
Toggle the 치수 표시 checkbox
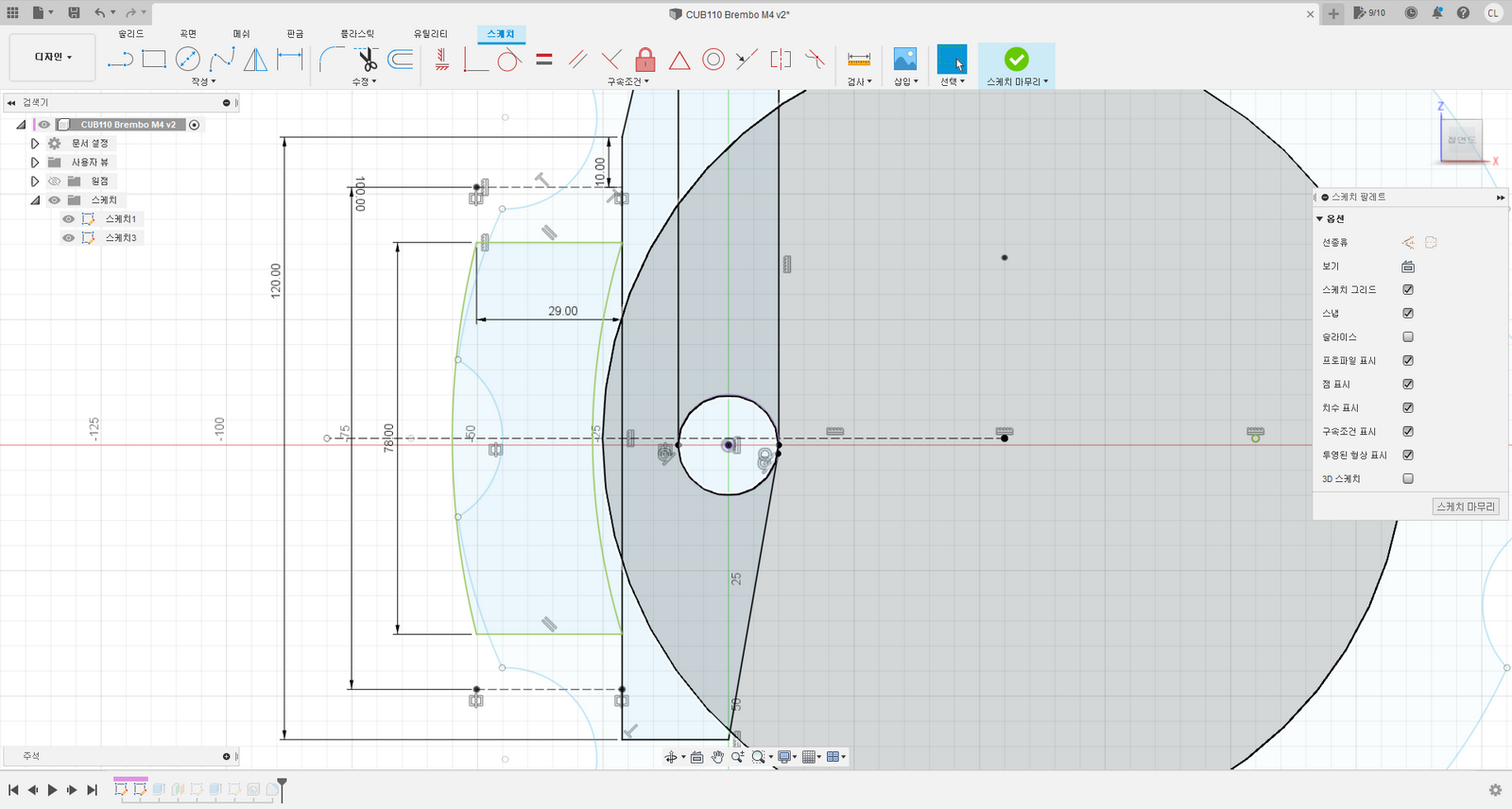point(1408,407)
